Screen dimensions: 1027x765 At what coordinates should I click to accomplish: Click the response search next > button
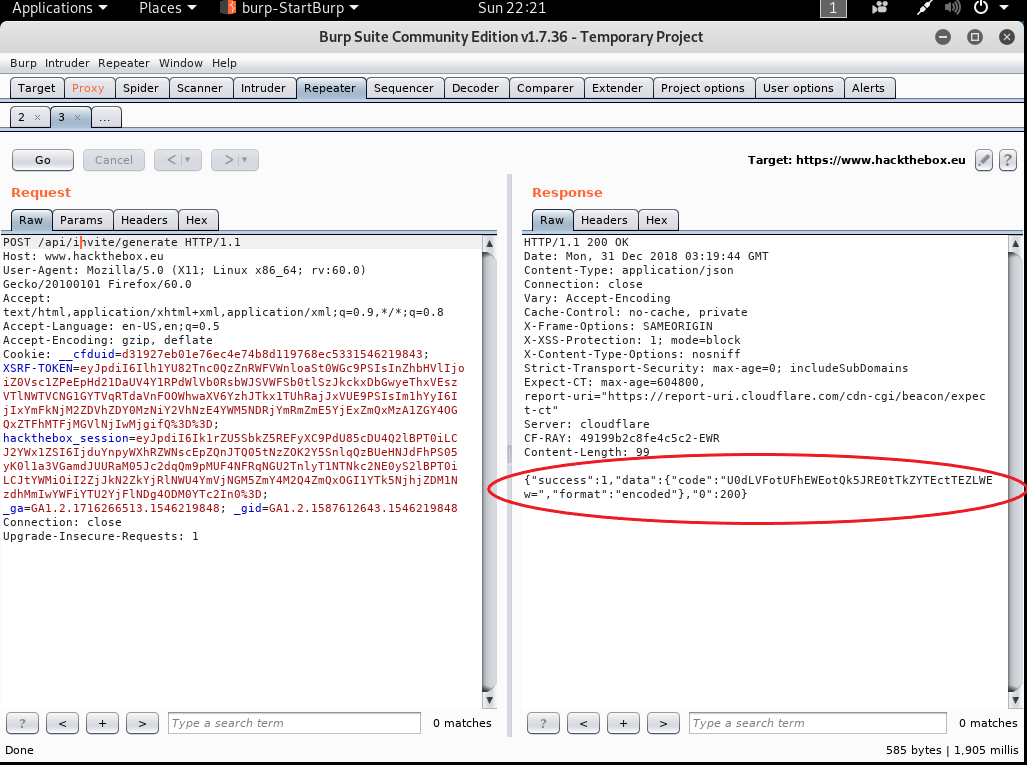click(x=663, y=723)
